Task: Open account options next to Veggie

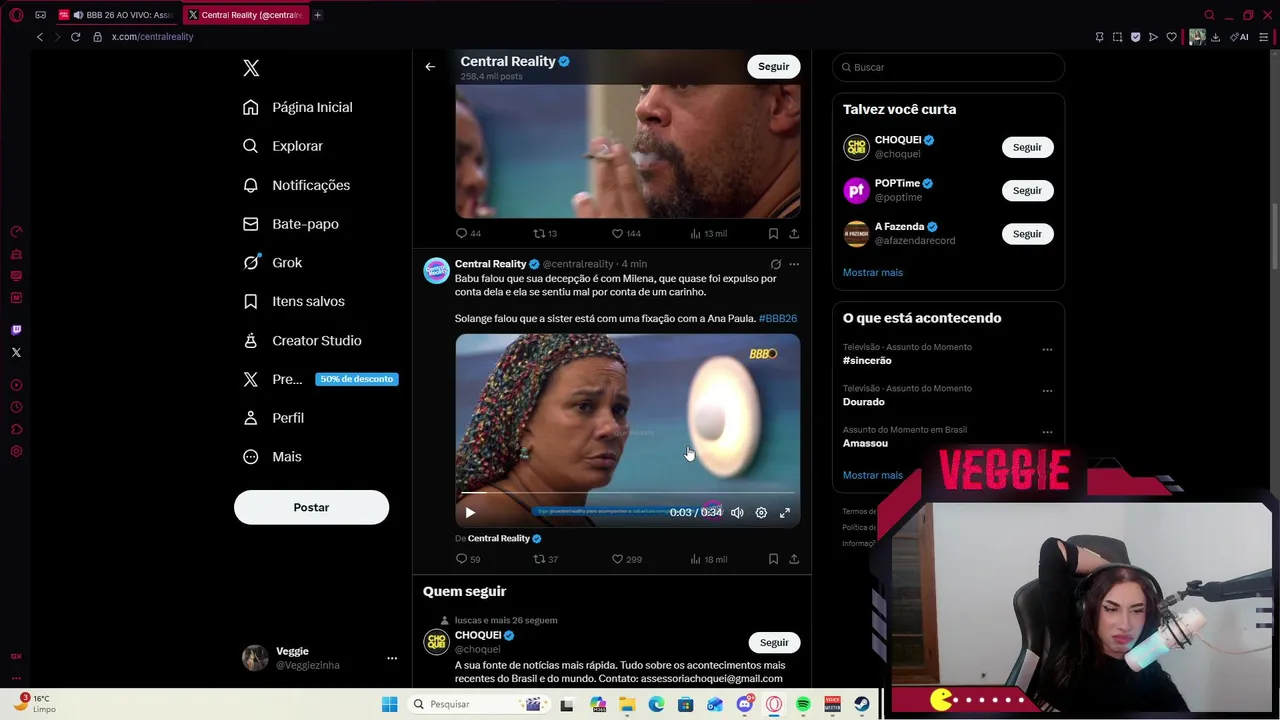Action: tap(392, 658)
